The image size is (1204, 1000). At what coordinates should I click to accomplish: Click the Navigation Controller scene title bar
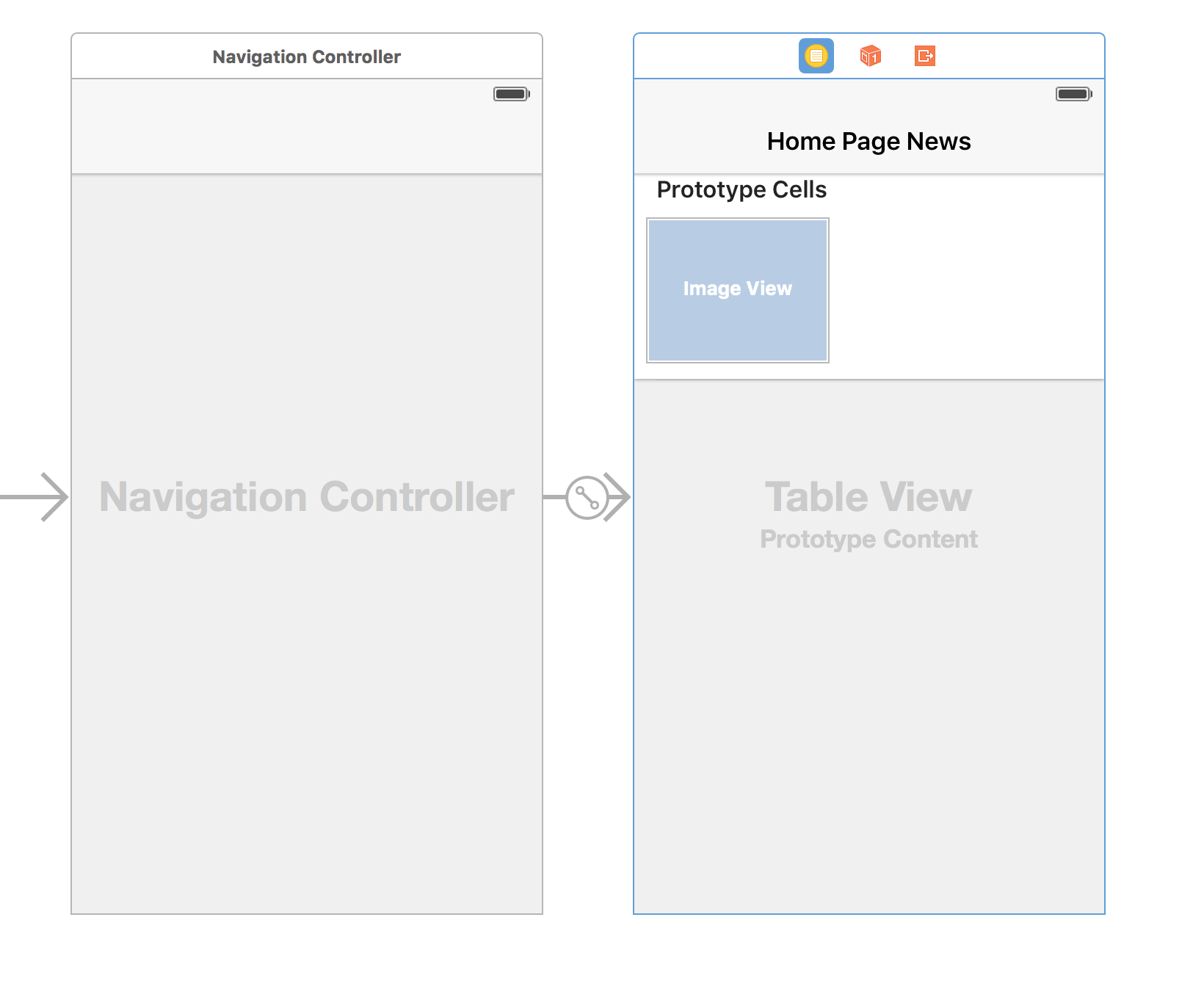tap(307, 57)
